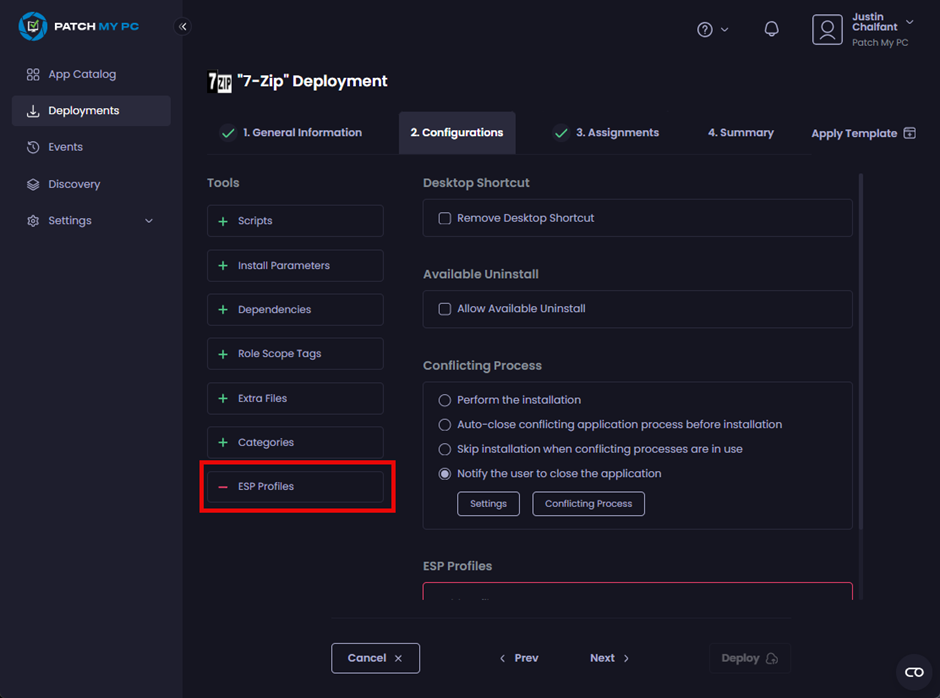This screenshot has height=698, width=940.
Task: Remove ESP Profiles using the minus icon
Action: pyautogui.click(x=222, y=486)
